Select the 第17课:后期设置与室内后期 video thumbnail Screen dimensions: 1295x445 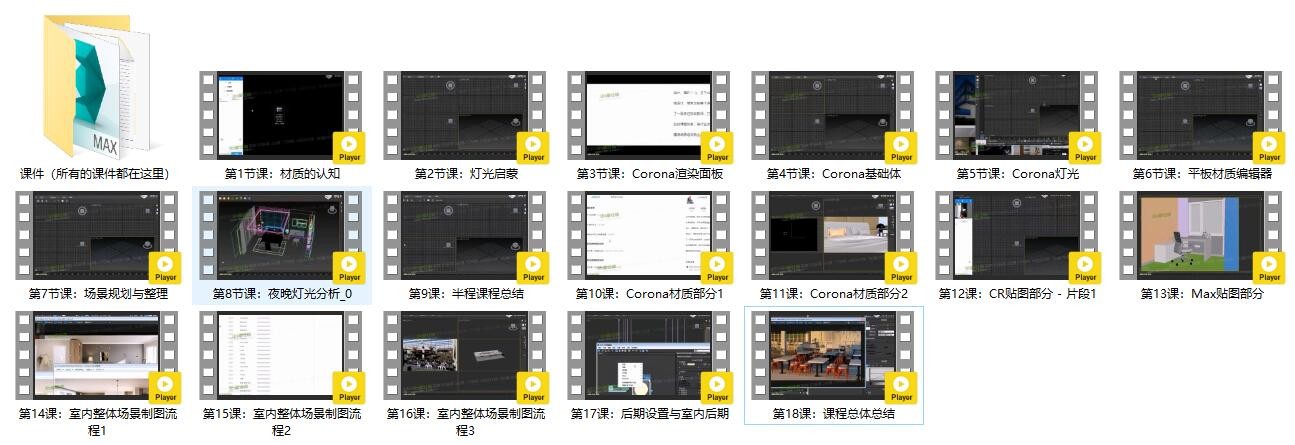coord(649,356)
